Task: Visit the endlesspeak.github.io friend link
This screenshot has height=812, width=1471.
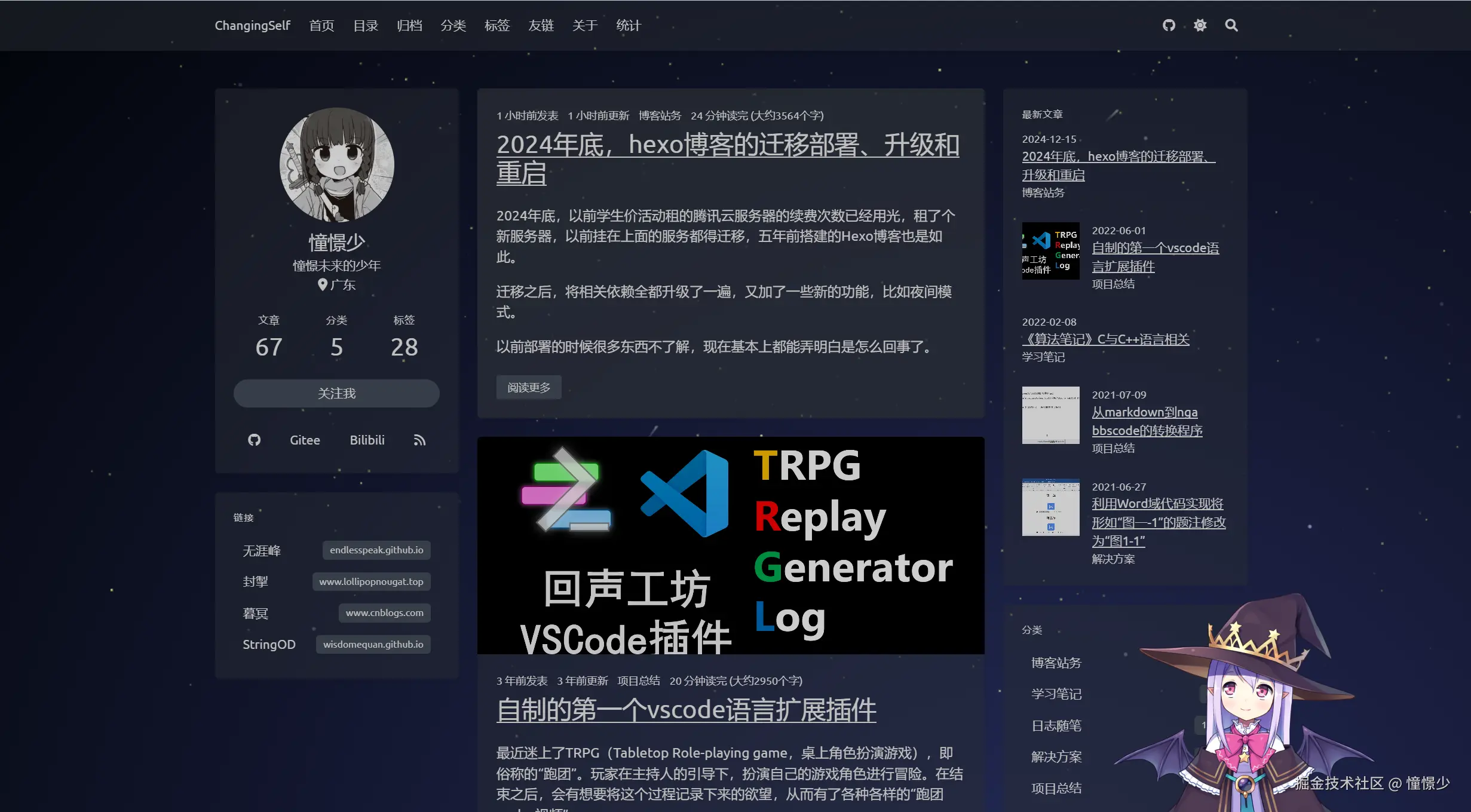Action: pos(376,550)
